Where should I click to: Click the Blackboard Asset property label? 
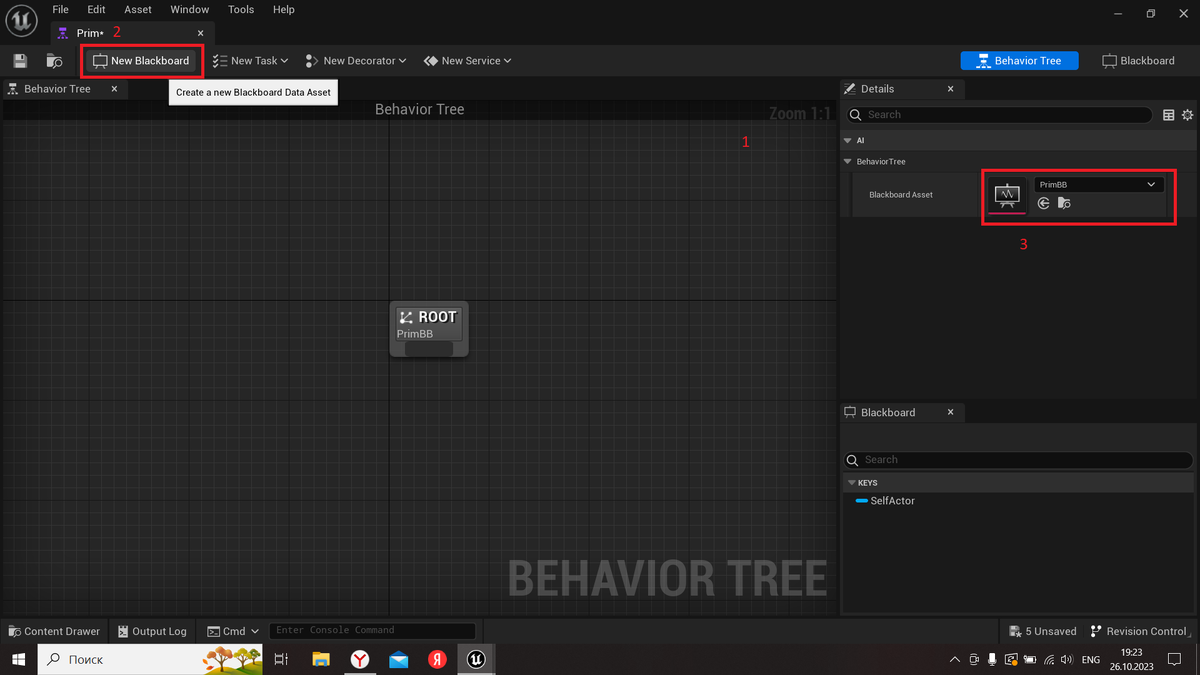tap(901, 195)
